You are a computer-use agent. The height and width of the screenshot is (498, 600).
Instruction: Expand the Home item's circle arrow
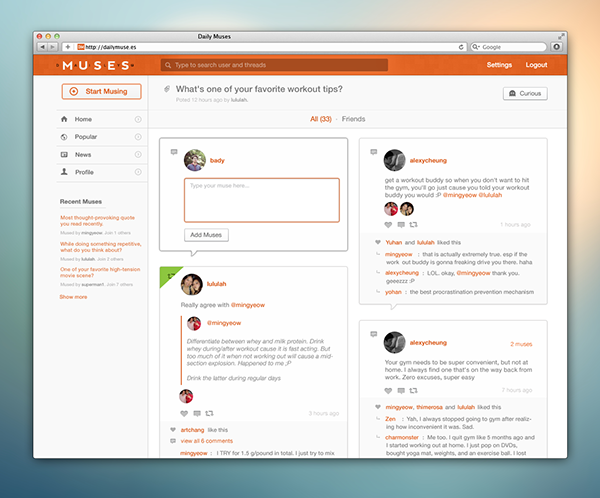(x=138, y=119)
